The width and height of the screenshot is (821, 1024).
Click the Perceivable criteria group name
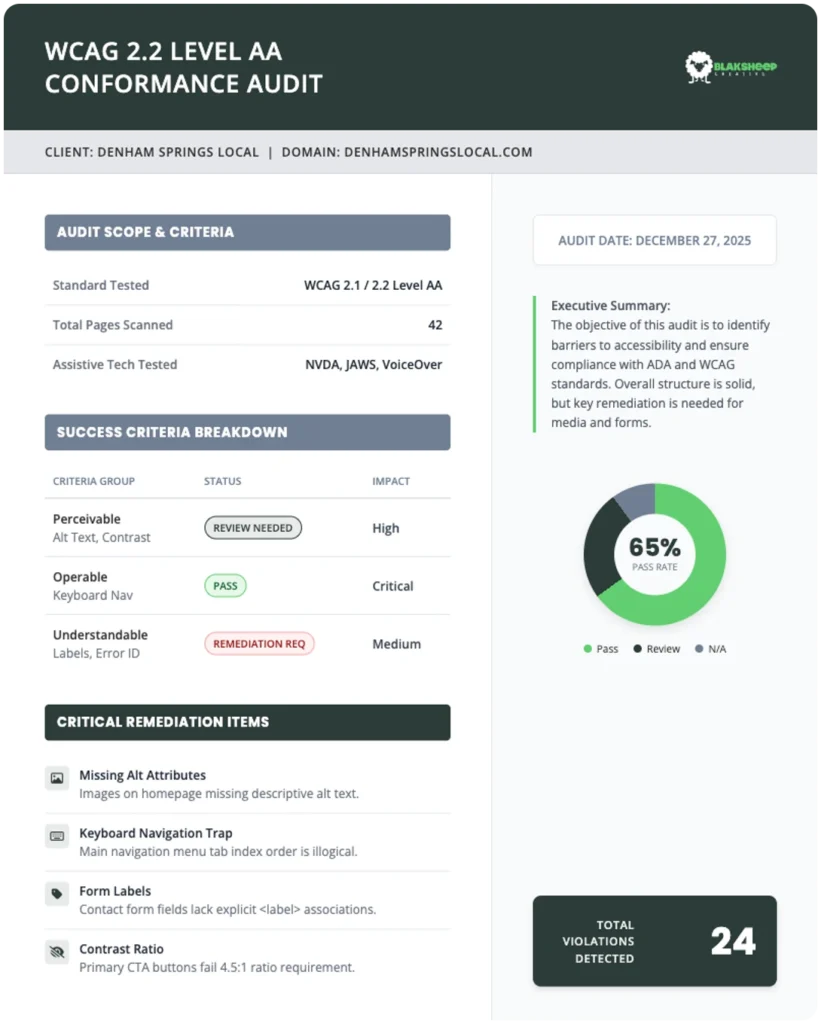(x=86, y=519)
